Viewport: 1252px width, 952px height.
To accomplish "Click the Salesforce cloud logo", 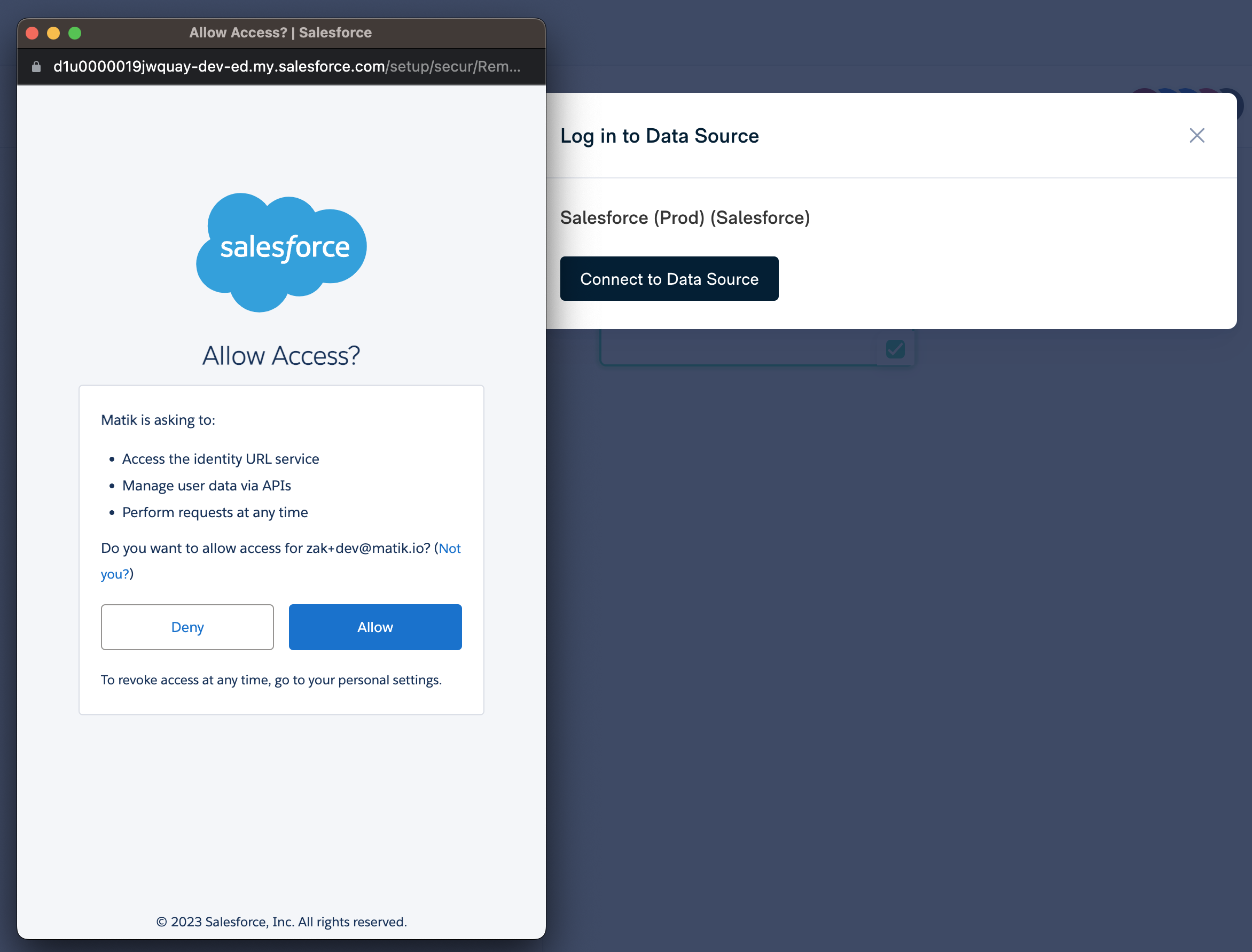I will click(x=281, y=253).
